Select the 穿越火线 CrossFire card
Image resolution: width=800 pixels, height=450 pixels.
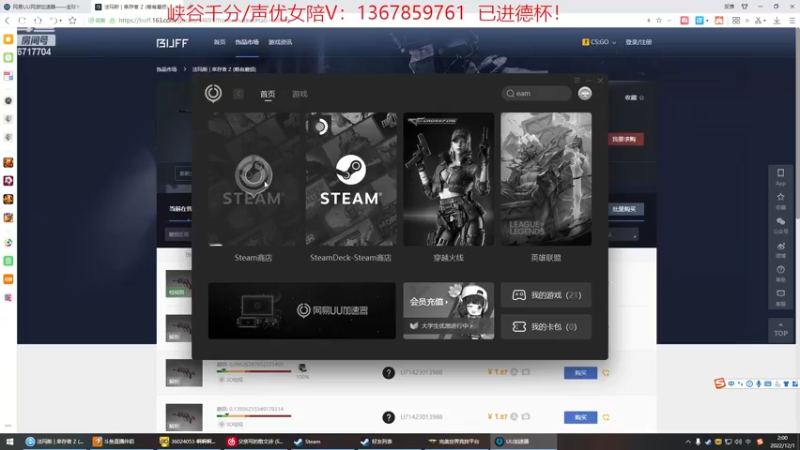[x=448, y=179]
